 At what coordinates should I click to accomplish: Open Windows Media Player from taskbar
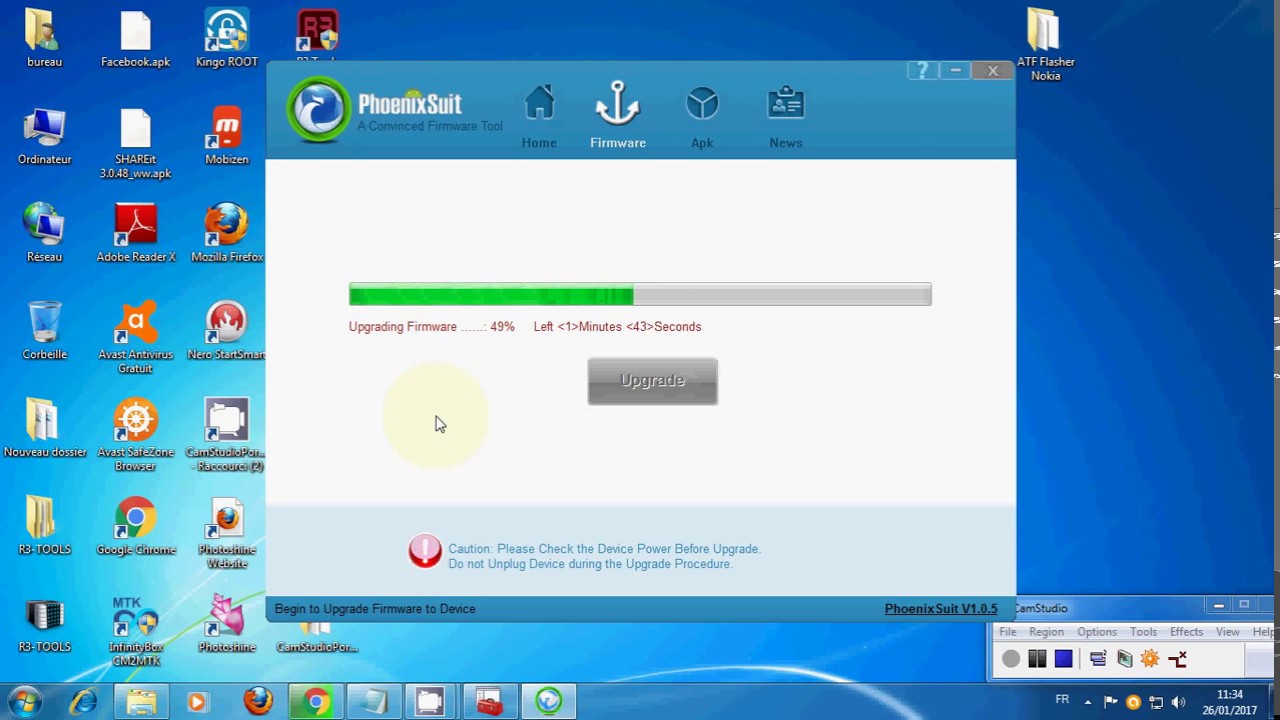(x=197, y=702)
